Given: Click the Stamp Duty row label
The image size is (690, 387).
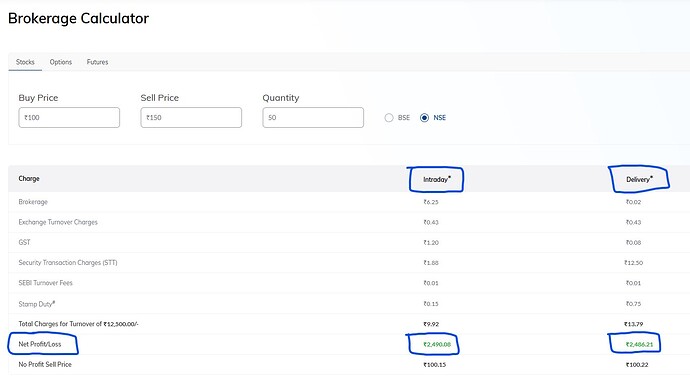Looking at the screenshot, I should tap(37, 304).
